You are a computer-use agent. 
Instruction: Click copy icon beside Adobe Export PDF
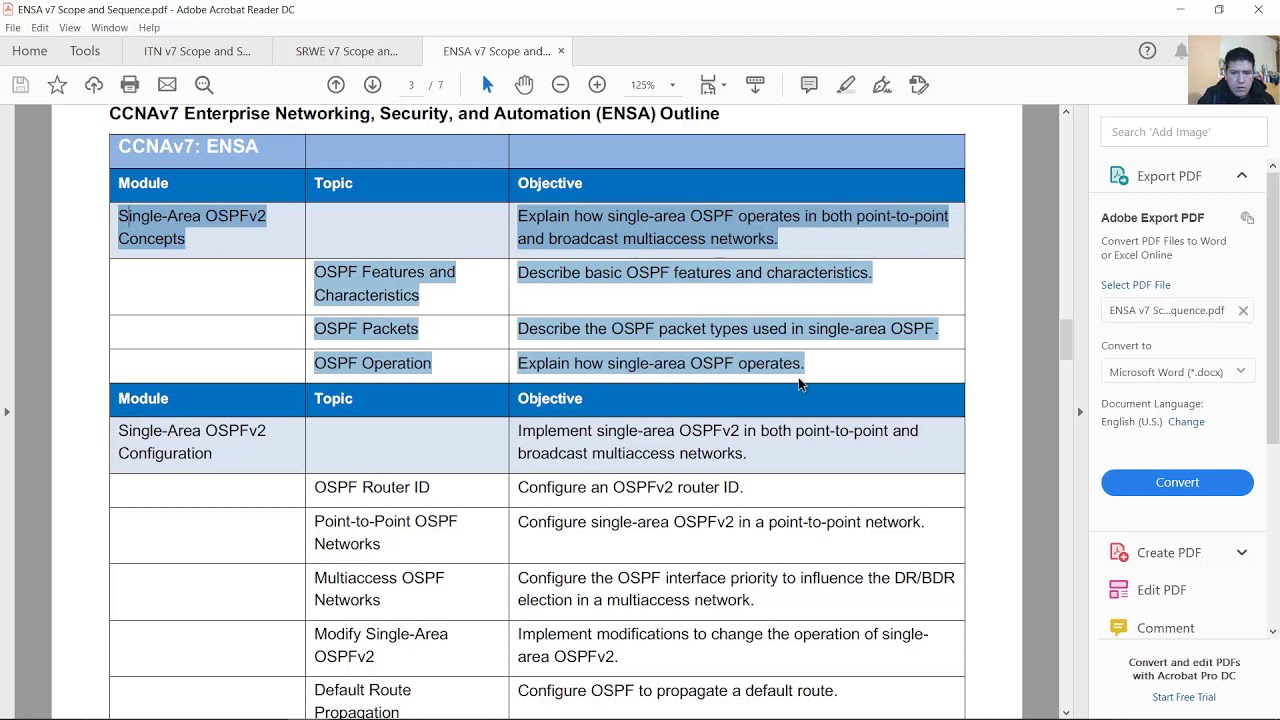click(x=1247, y=218)
